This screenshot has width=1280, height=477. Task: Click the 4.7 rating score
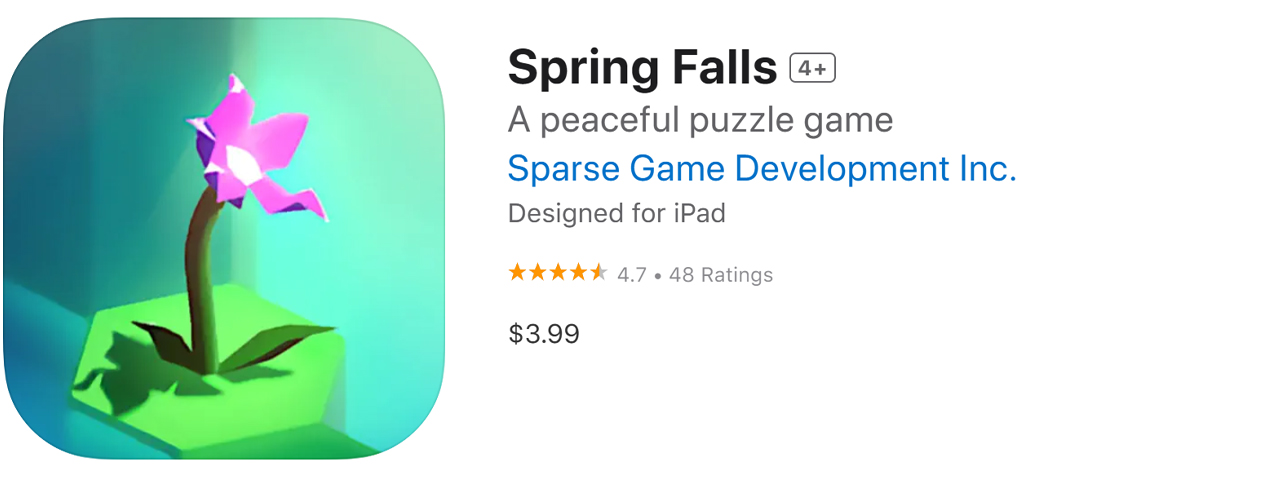coord(631,275)
